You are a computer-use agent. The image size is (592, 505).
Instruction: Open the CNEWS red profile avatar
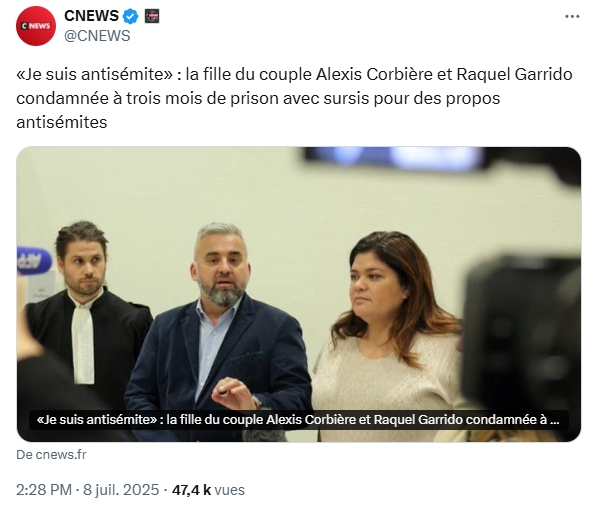click(36, 26)
